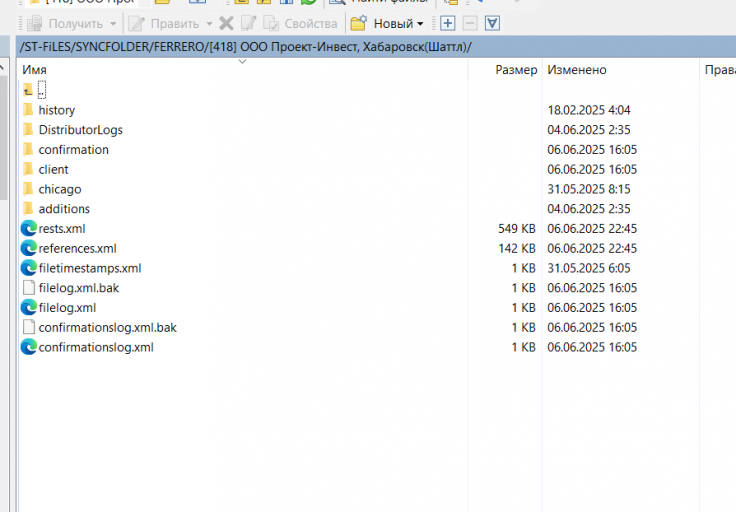The height and width of the screenshot is (512, 736).
Task: Select the history folder icon
Action: pyautogui.click(x=28, y=110)
